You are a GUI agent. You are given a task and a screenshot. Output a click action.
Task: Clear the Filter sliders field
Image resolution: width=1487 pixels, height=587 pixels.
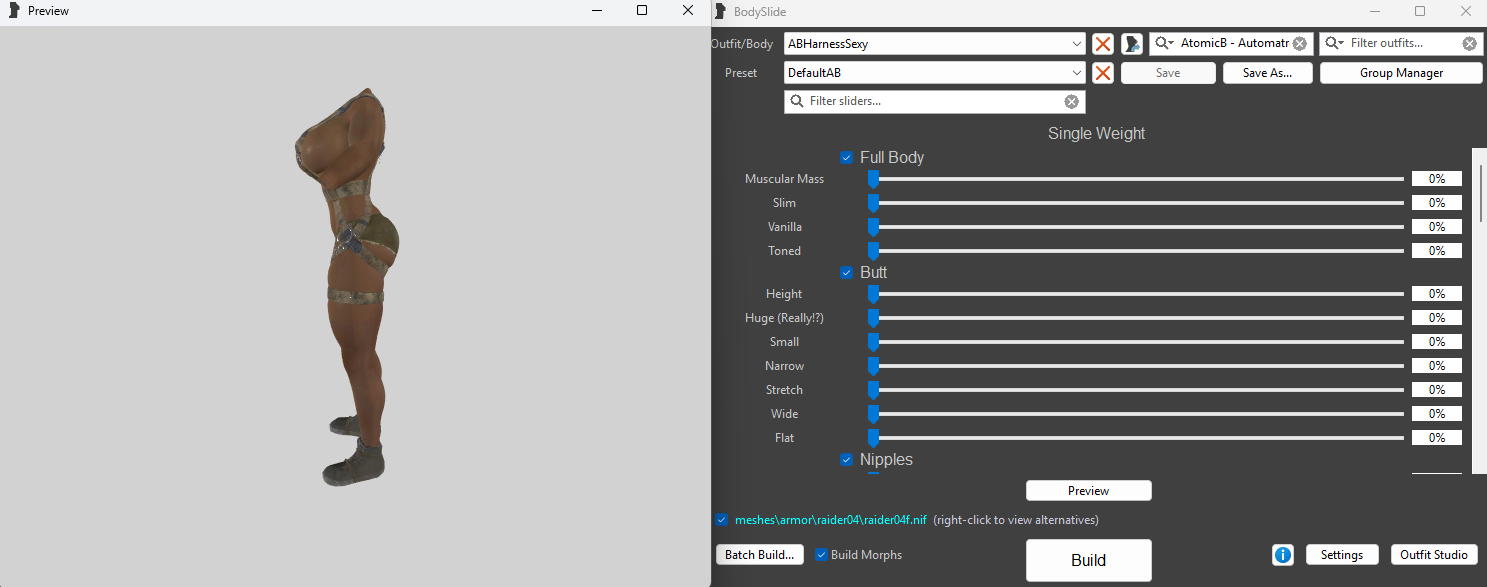coord(1071,102)
